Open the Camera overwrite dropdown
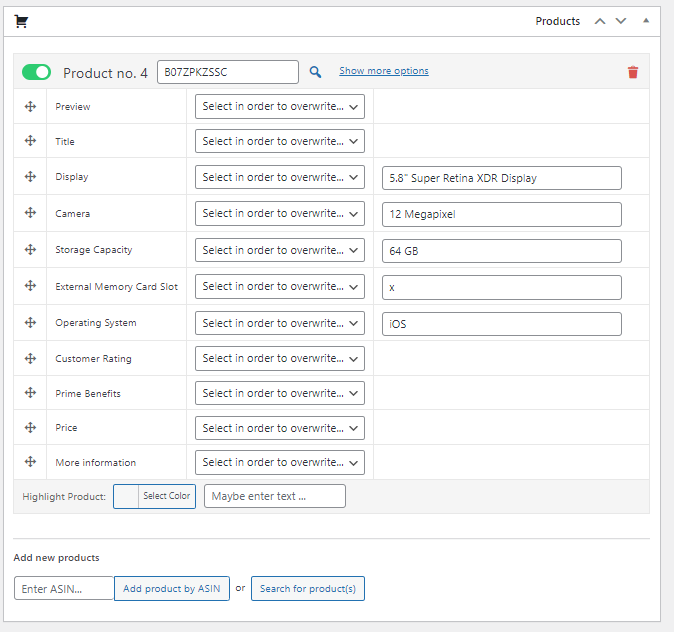Screen dimensions: 674x632 pos(280,213)
